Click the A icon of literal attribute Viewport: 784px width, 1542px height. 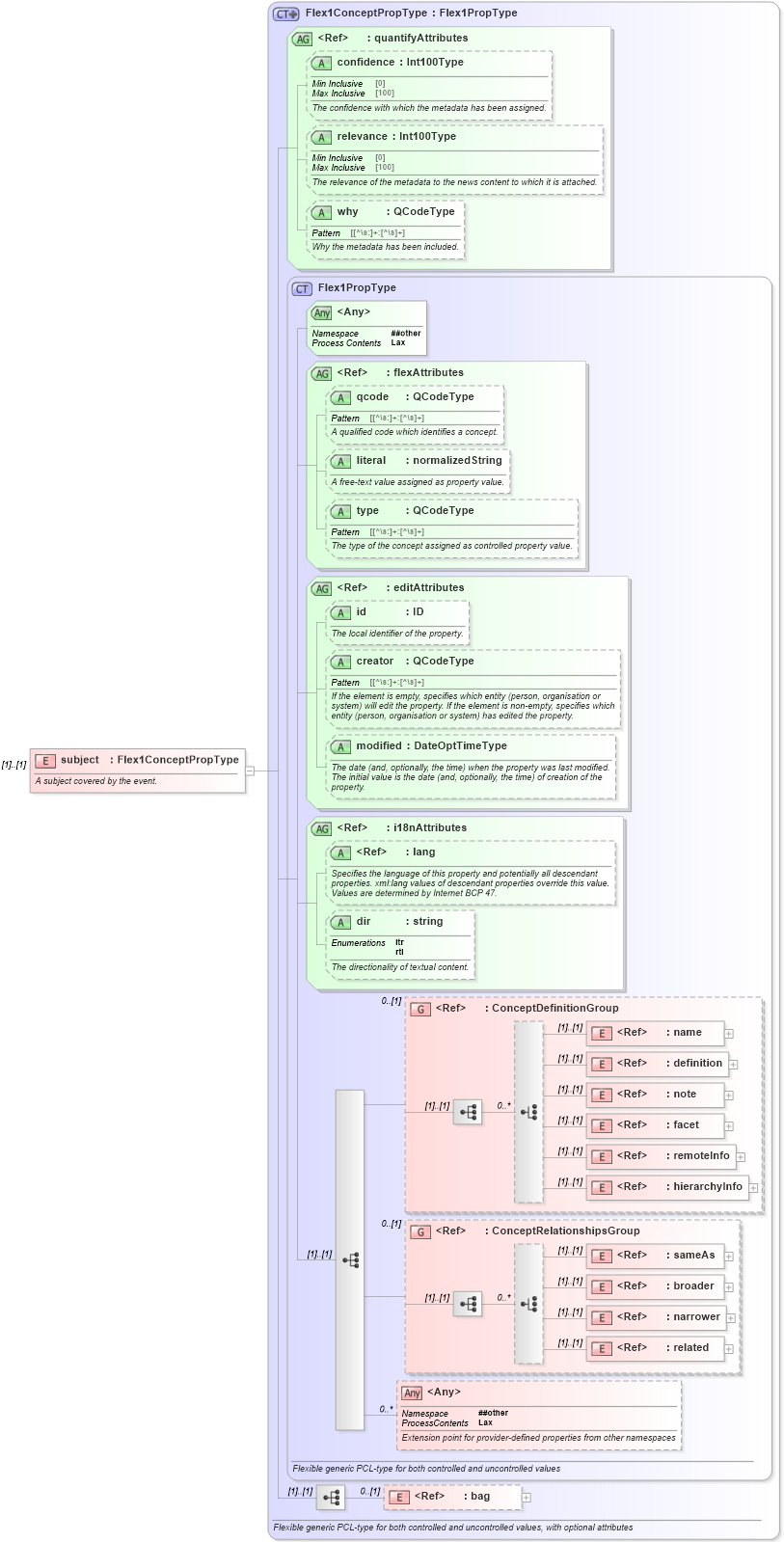pyautogui.click(x=340, y=461)
